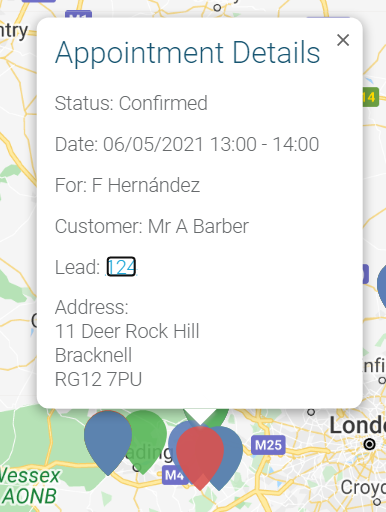Click the green 14 road badge
Image resolution: width=386 pixels, height=512 pixels.
coord(371,97)
